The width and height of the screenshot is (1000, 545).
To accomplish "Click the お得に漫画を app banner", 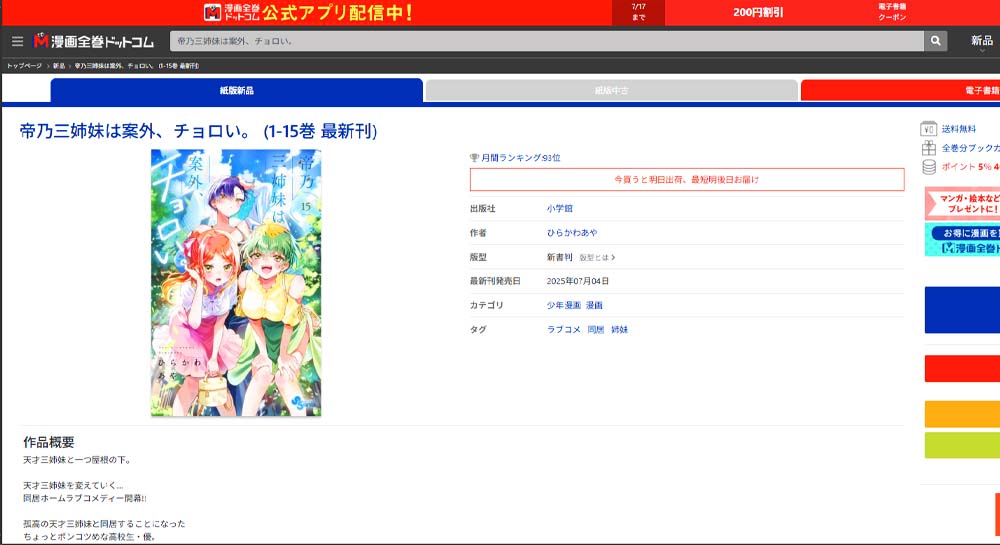I will (962, 240).
